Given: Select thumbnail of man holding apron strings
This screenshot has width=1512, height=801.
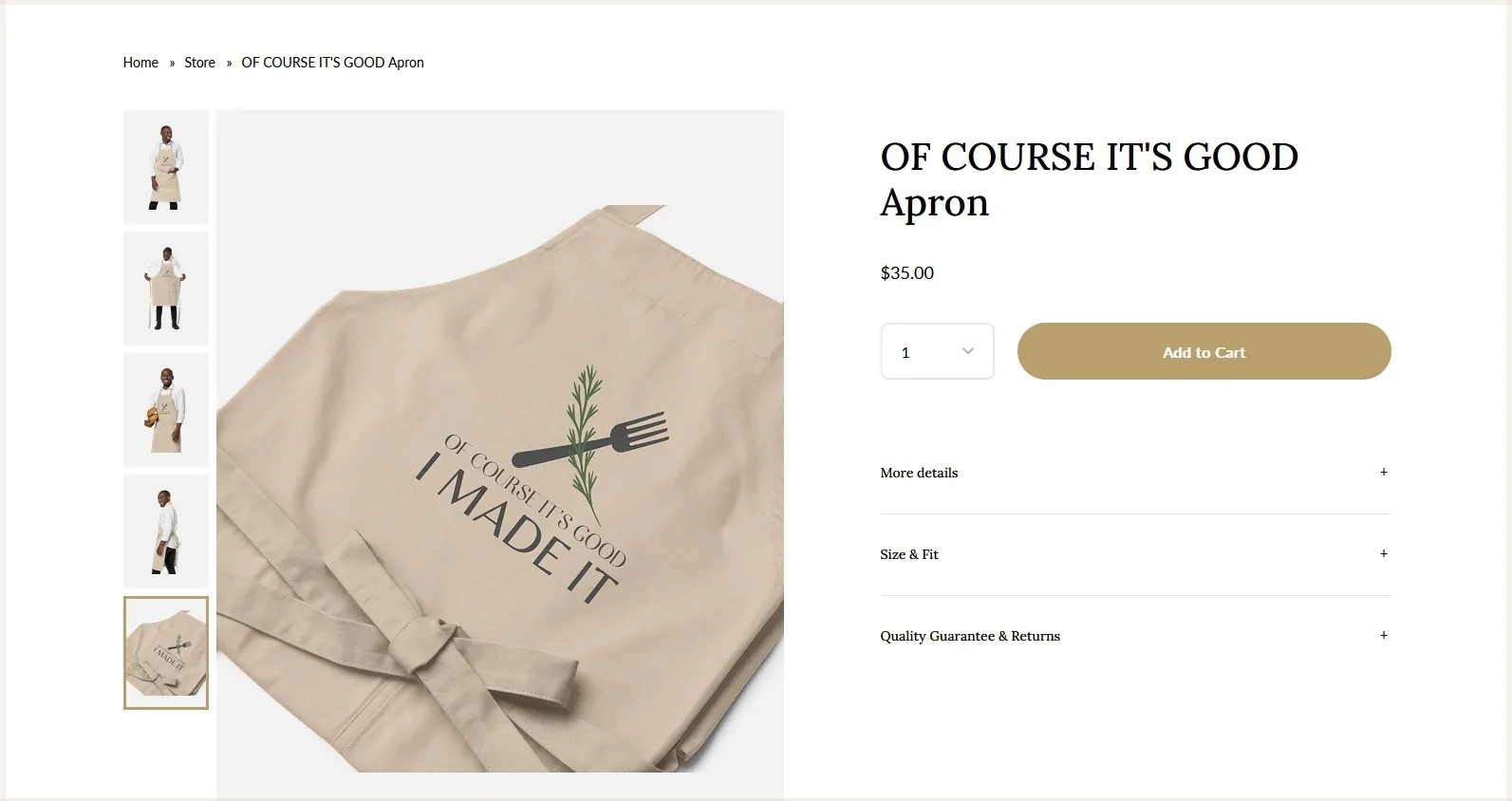Looking at the screenshot, I should pos(166,289).
